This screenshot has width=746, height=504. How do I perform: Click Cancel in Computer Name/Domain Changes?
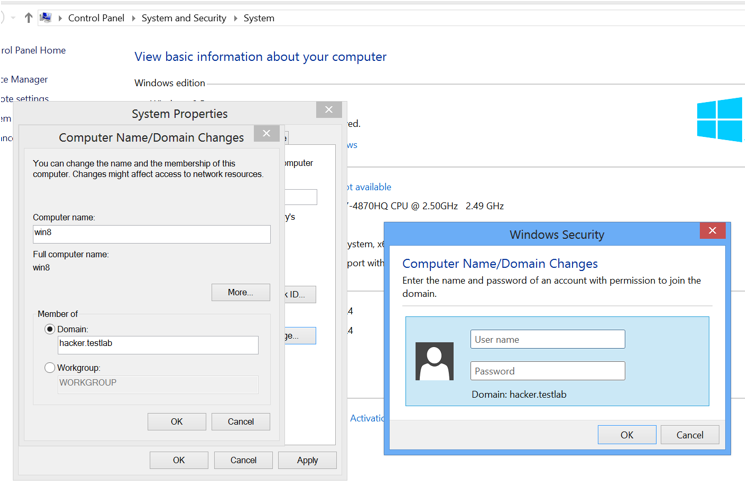(241, 422)
